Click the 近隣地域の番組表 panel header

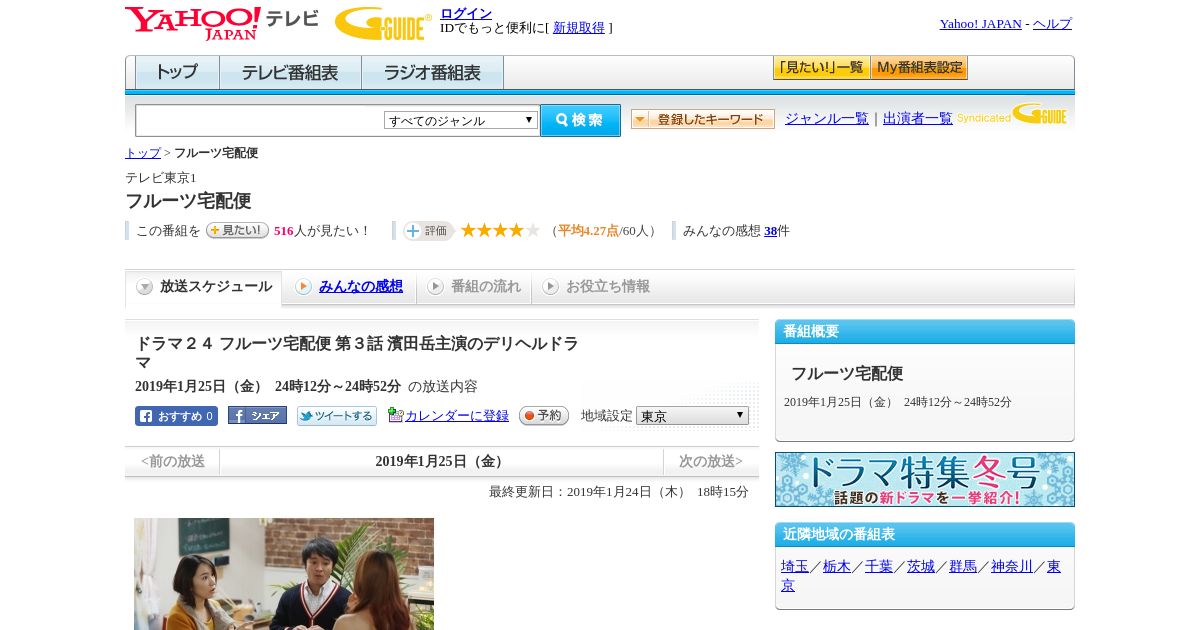pos(925,535)
